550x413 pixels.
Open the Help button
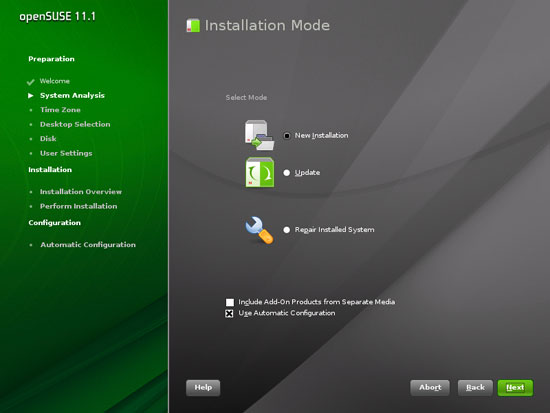tap(203, 388)
